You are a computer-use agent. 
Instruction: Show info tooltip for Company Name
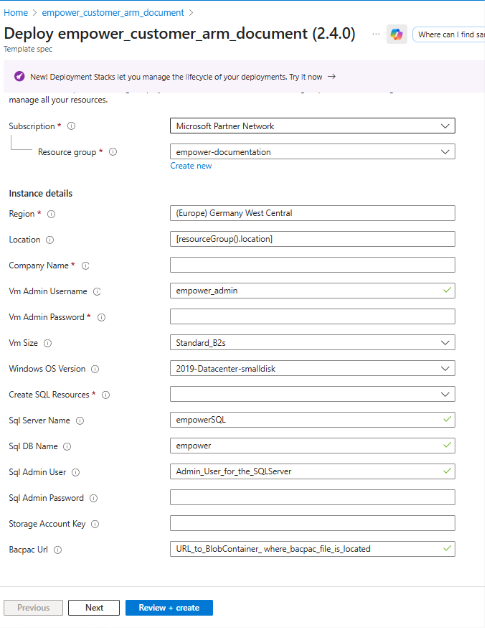coord(86,266)
